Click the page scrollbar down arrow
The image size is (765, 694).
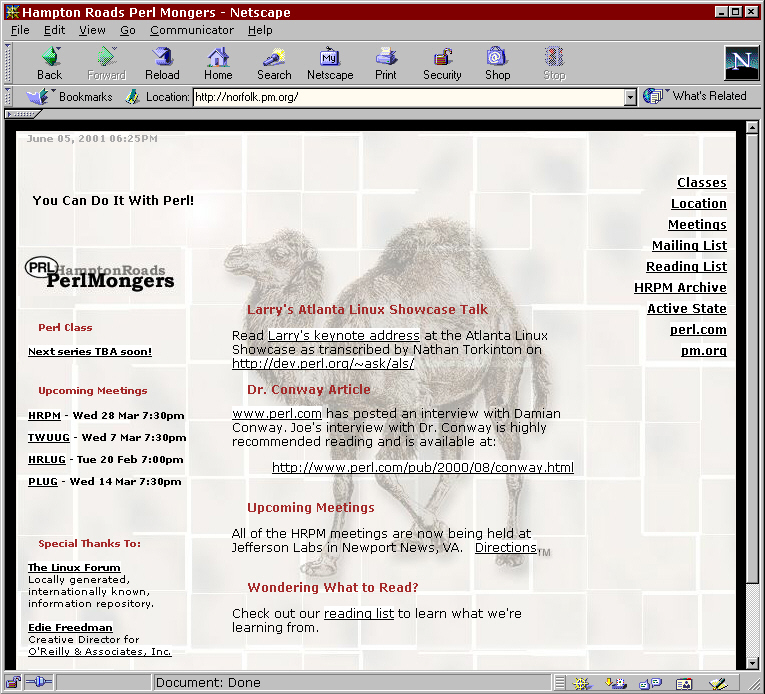pos(752,663)
